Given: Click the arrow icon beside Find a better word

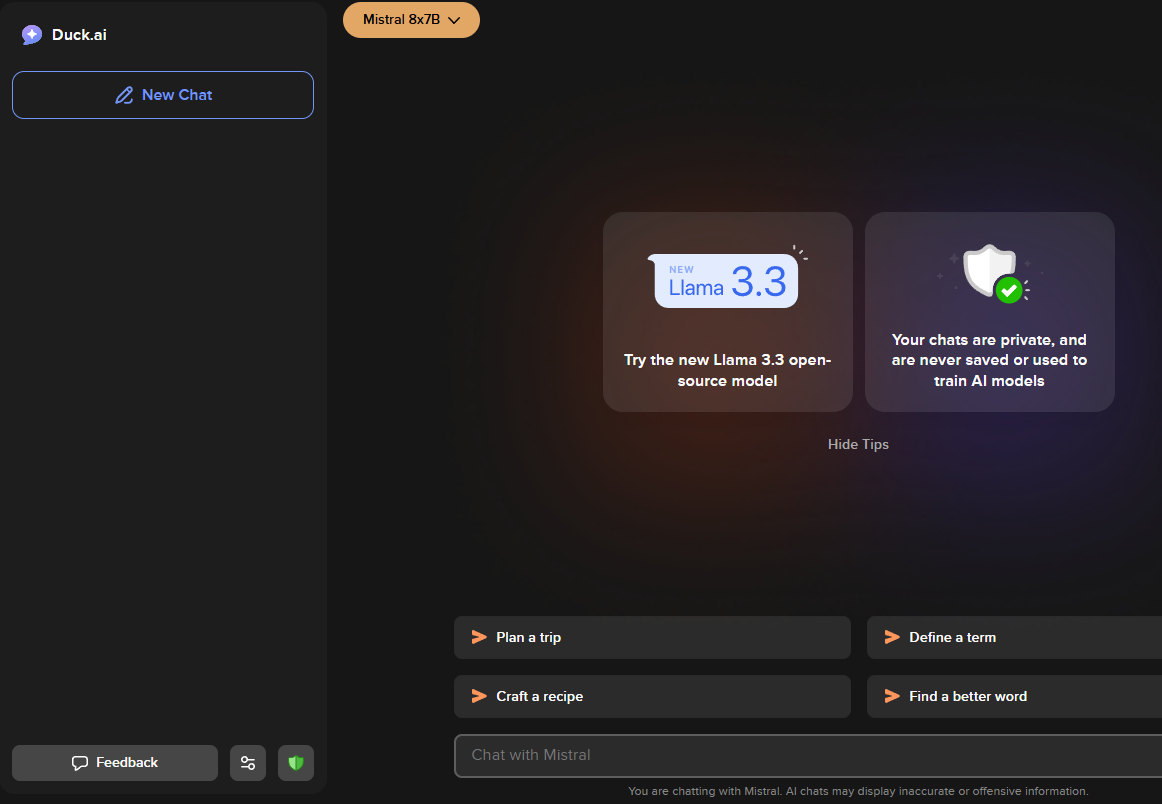Looking at the screenshot, I should pyautogui.click(x=892, y=696).
